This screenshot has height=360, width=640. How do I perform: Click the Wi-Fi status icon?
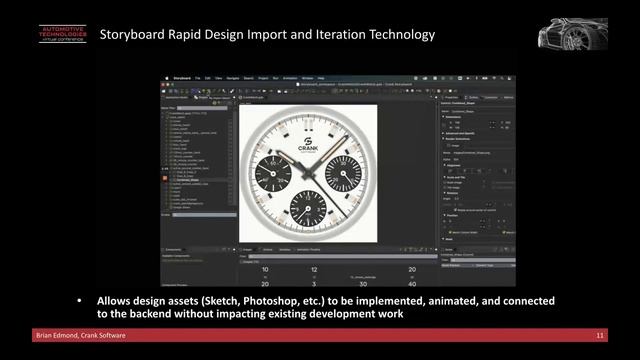(494, 78)
